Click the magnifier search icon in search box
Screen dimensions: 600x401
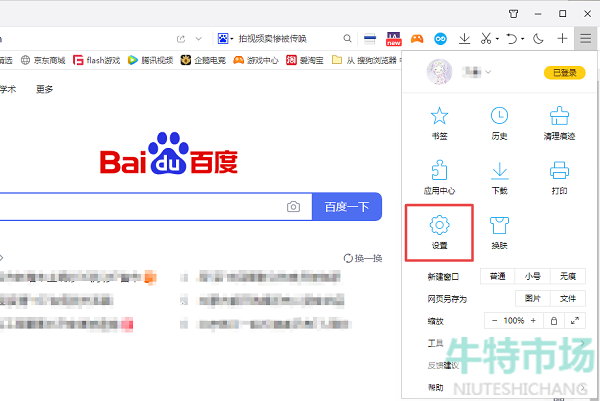point(347,39)
